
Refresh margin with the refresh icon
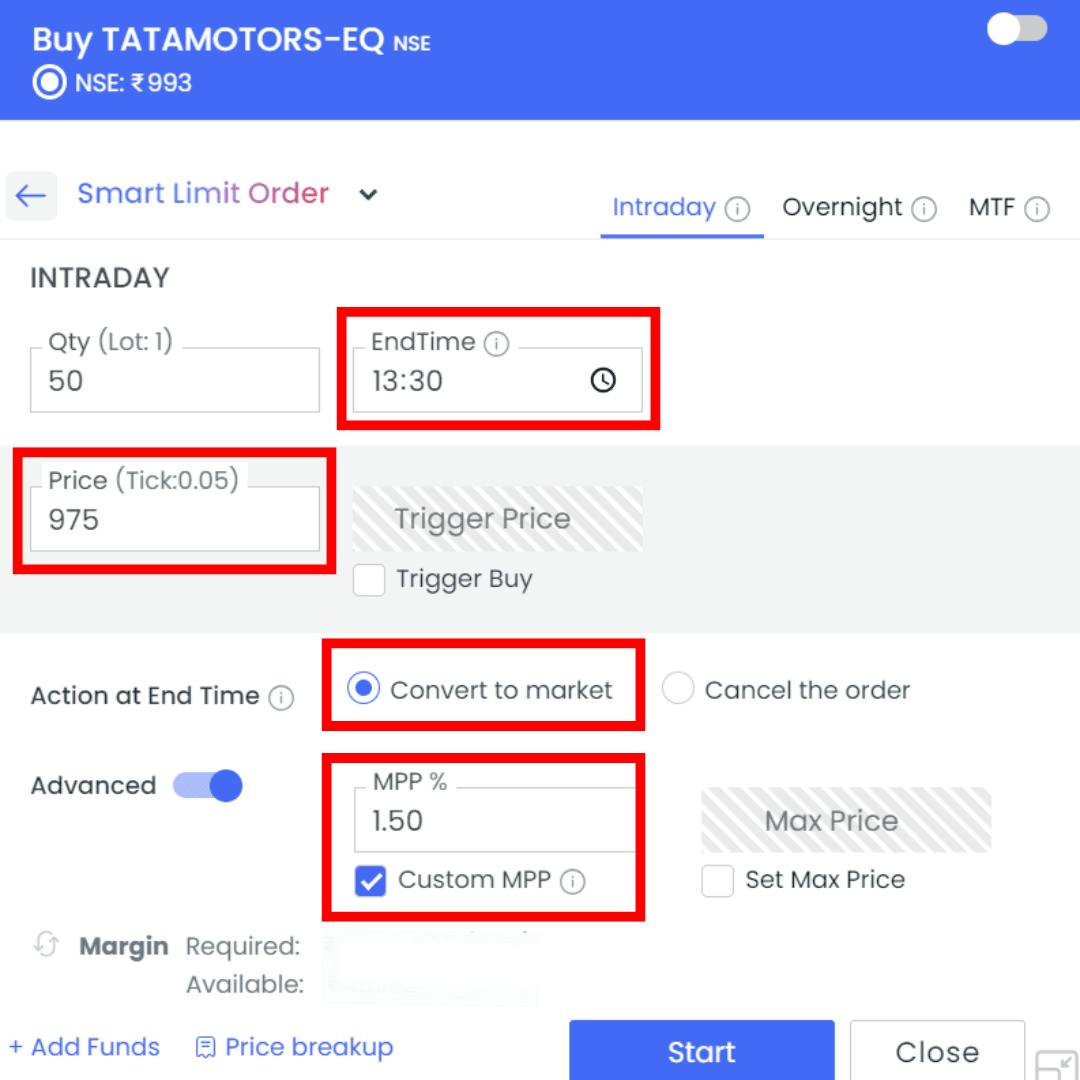(x=46, y=945)
